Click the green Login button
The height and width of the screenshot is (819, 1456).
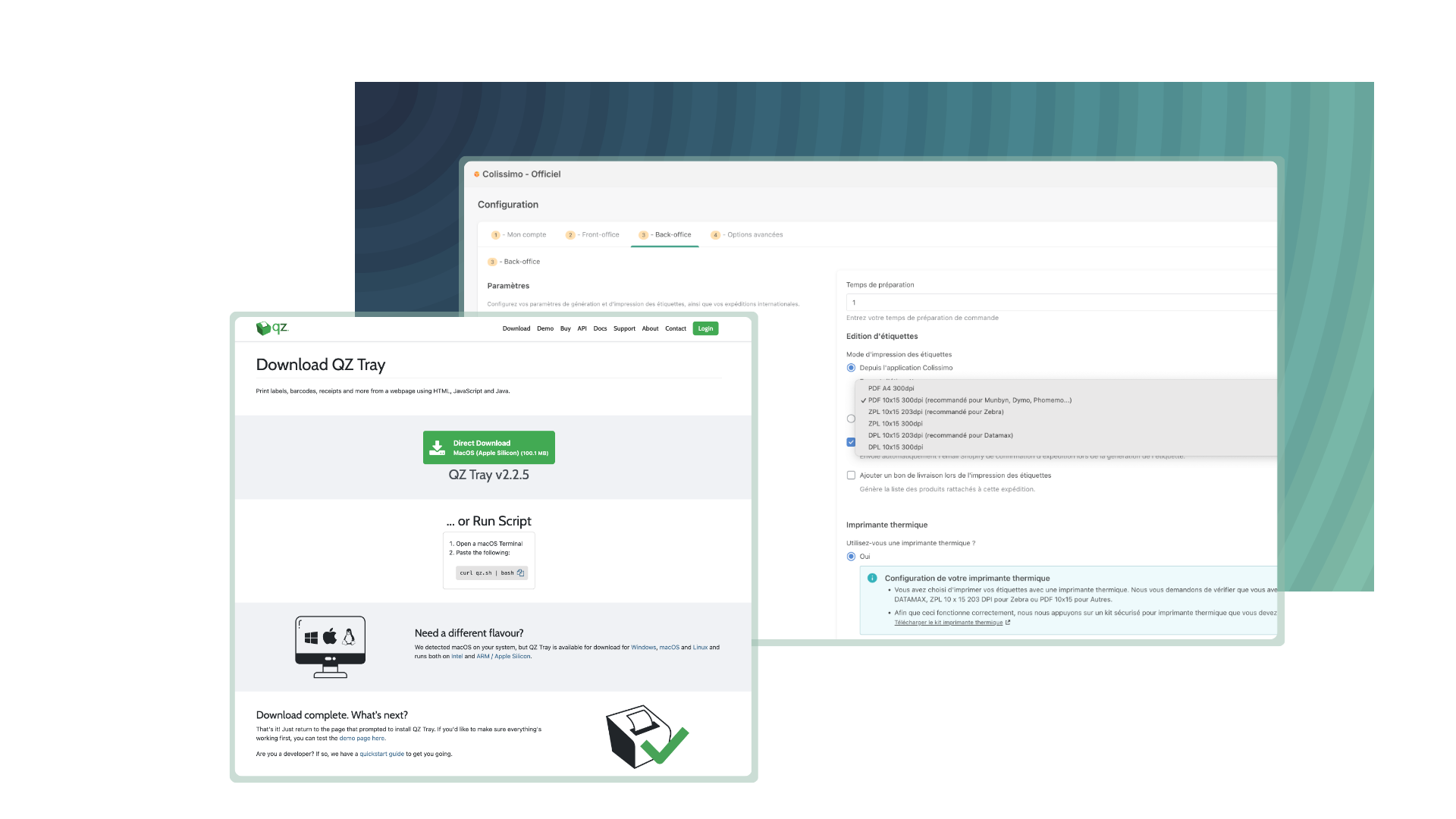click(705, 328)
